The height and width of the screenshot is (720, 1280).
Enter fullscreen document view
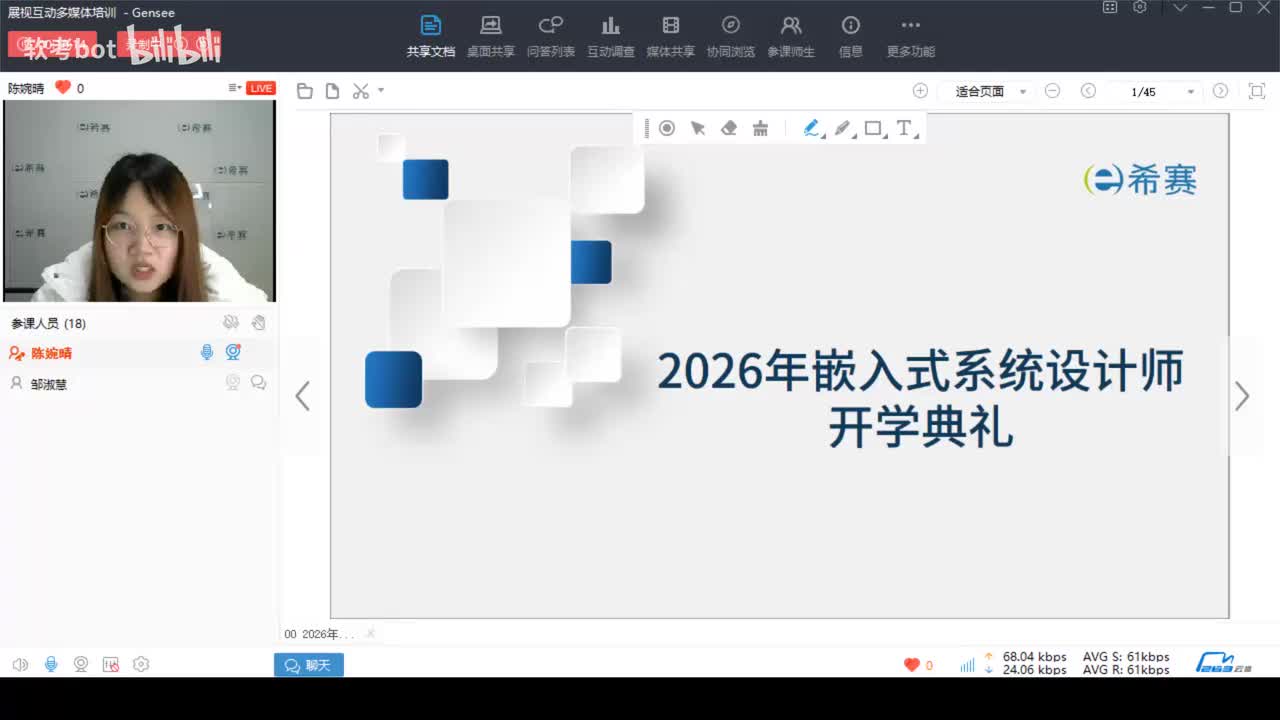(x=1257, y=91)
